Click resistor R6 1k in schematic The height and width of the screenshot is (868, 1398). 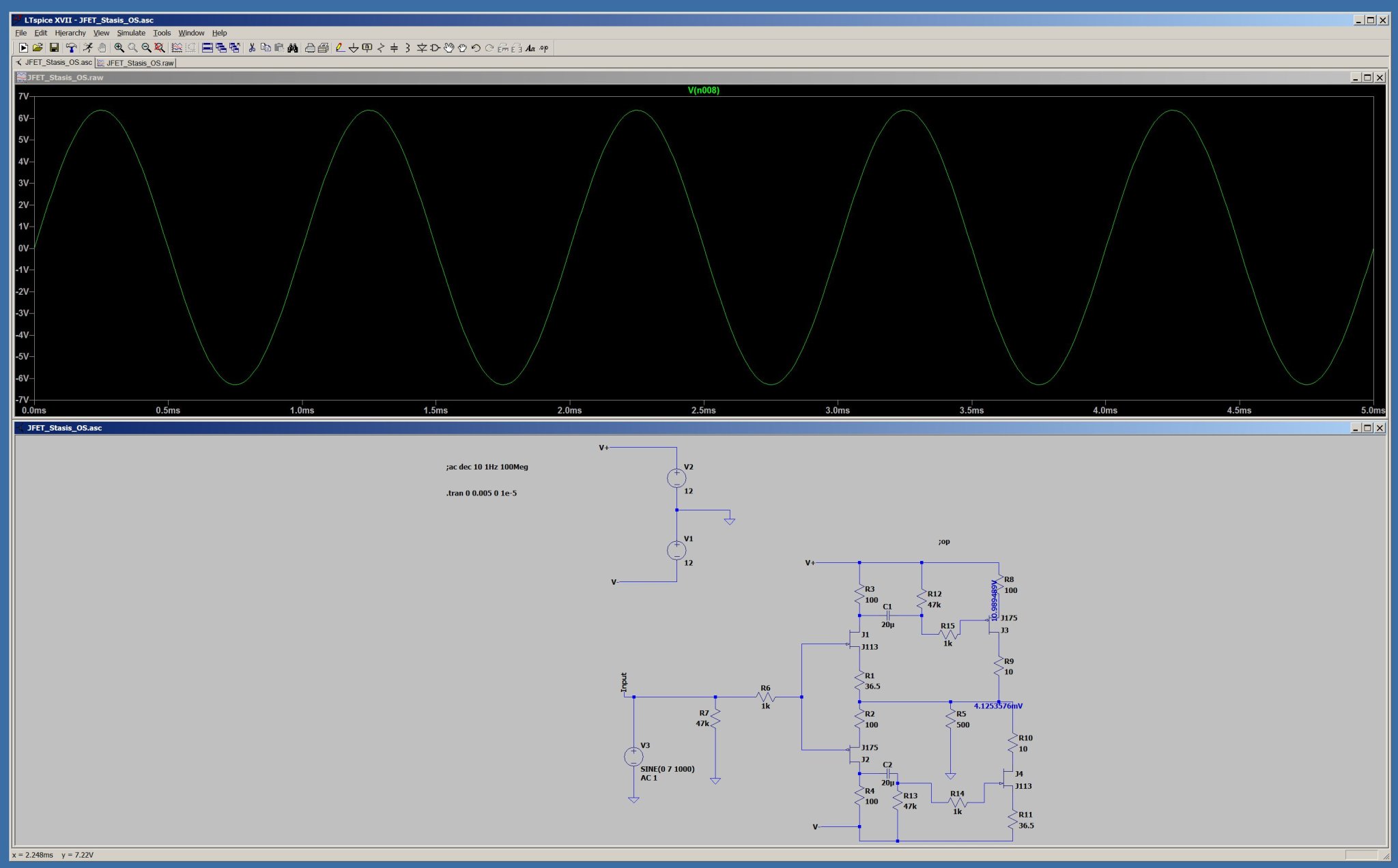click(x=765, y=697)
